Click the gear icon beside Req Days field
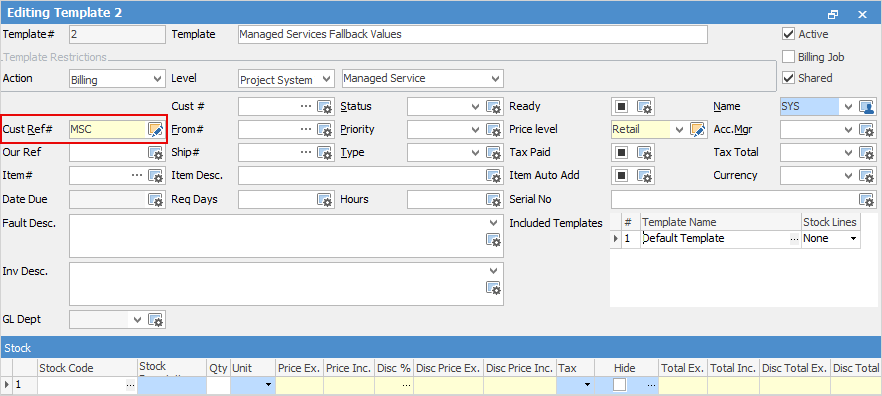The height and width of the screenshot is (396, 882). coord(325,200)
